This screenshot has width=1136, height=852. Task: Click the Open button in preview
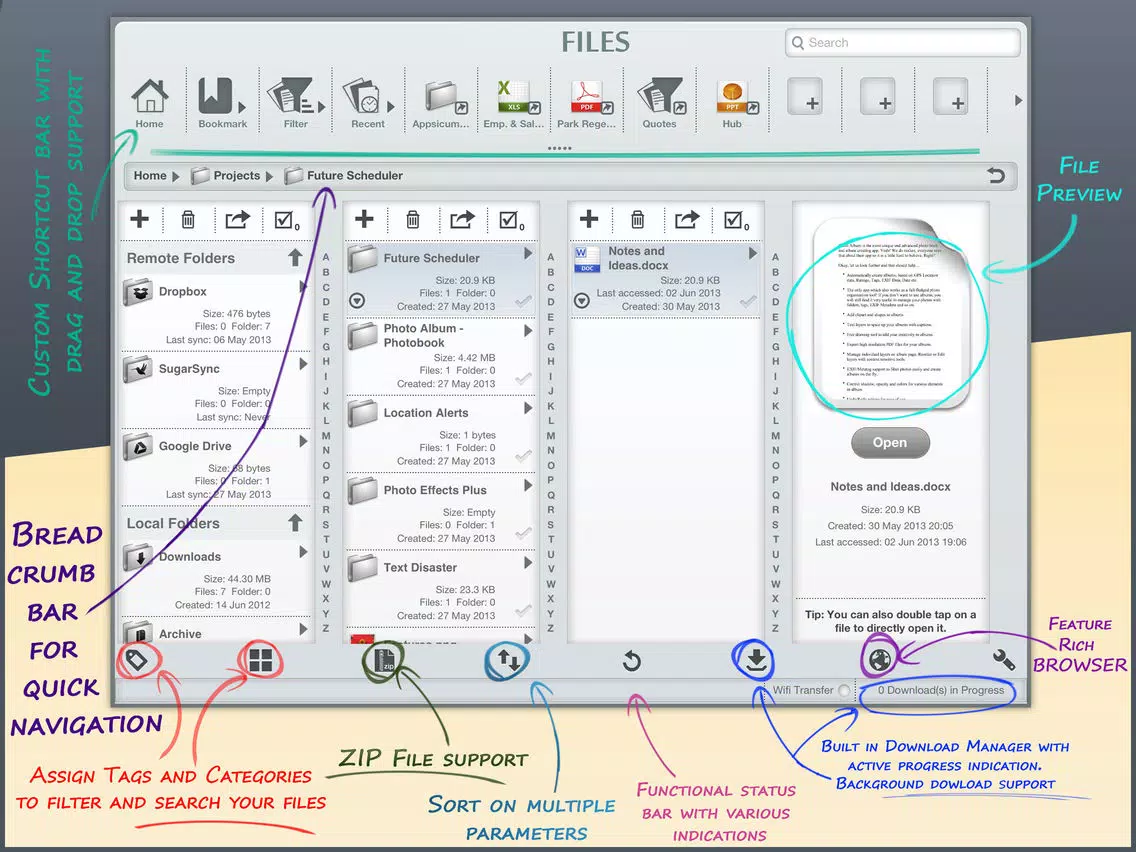click(890, 443)
